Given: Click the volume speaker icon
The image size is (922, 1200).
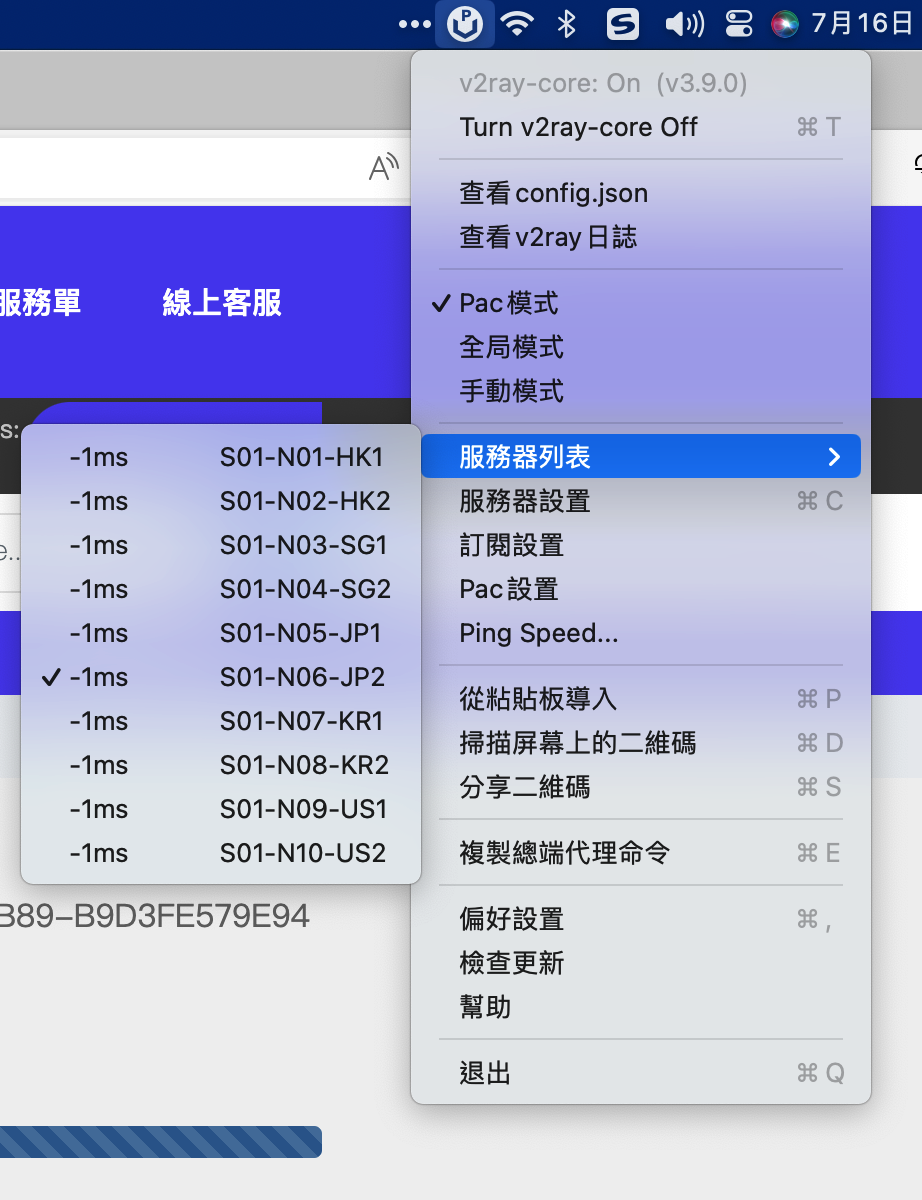Looking at the screenshot, I should (684, 24).
